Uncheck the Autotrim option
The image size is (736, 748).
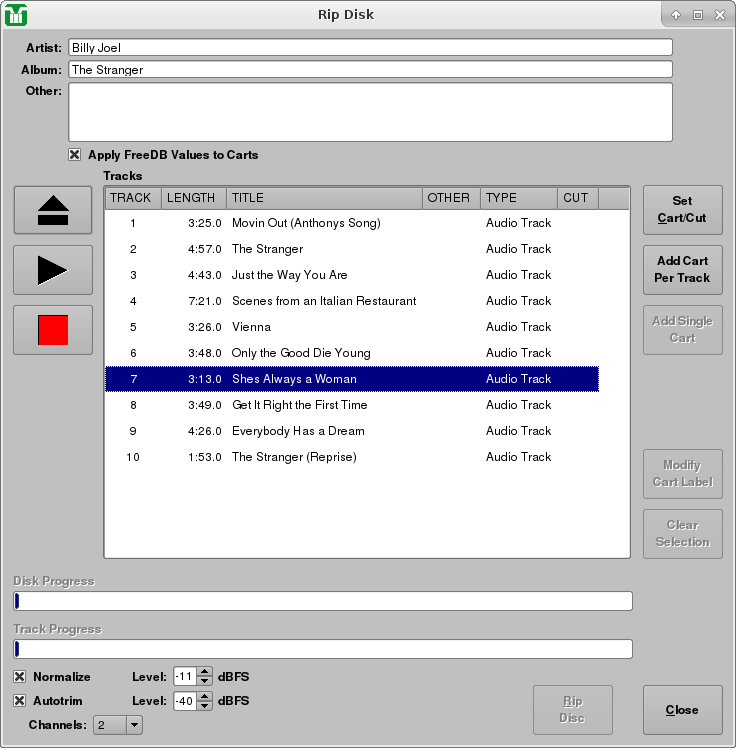[x=20, y=701]
